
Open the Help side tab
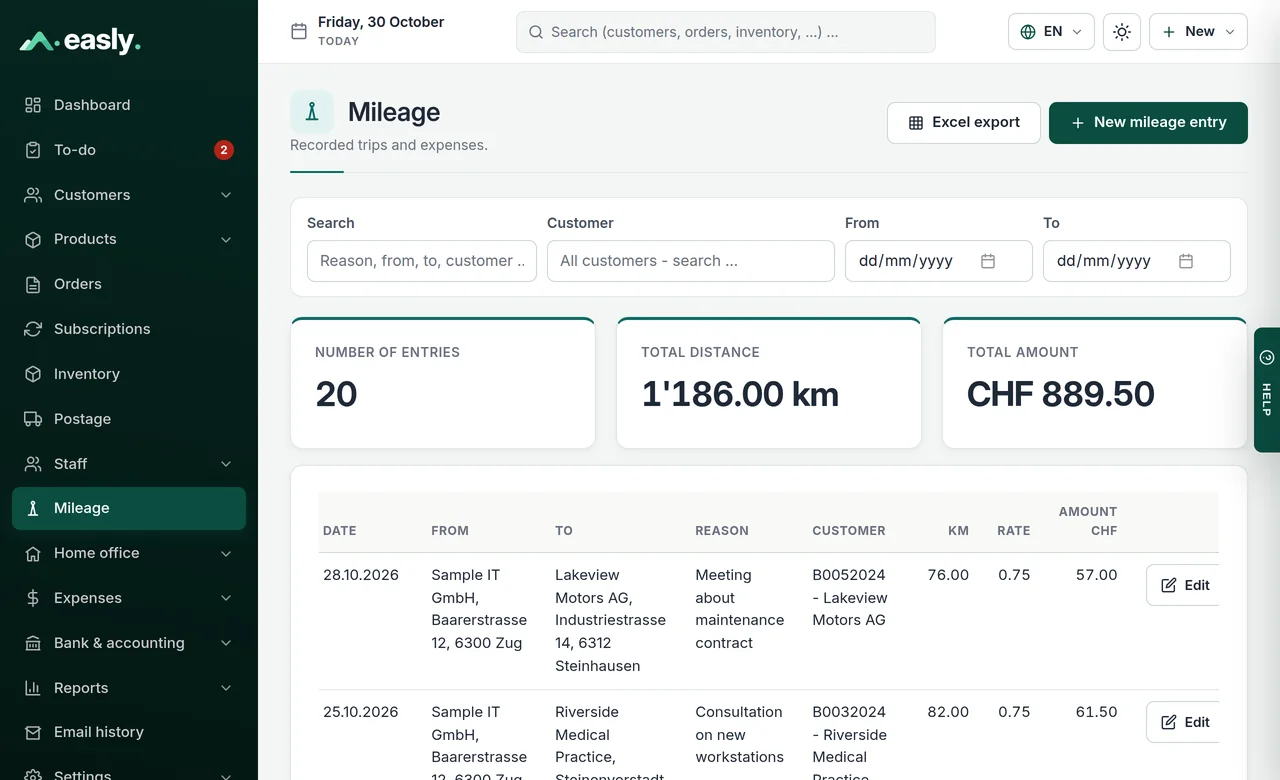click(1267, 390)
